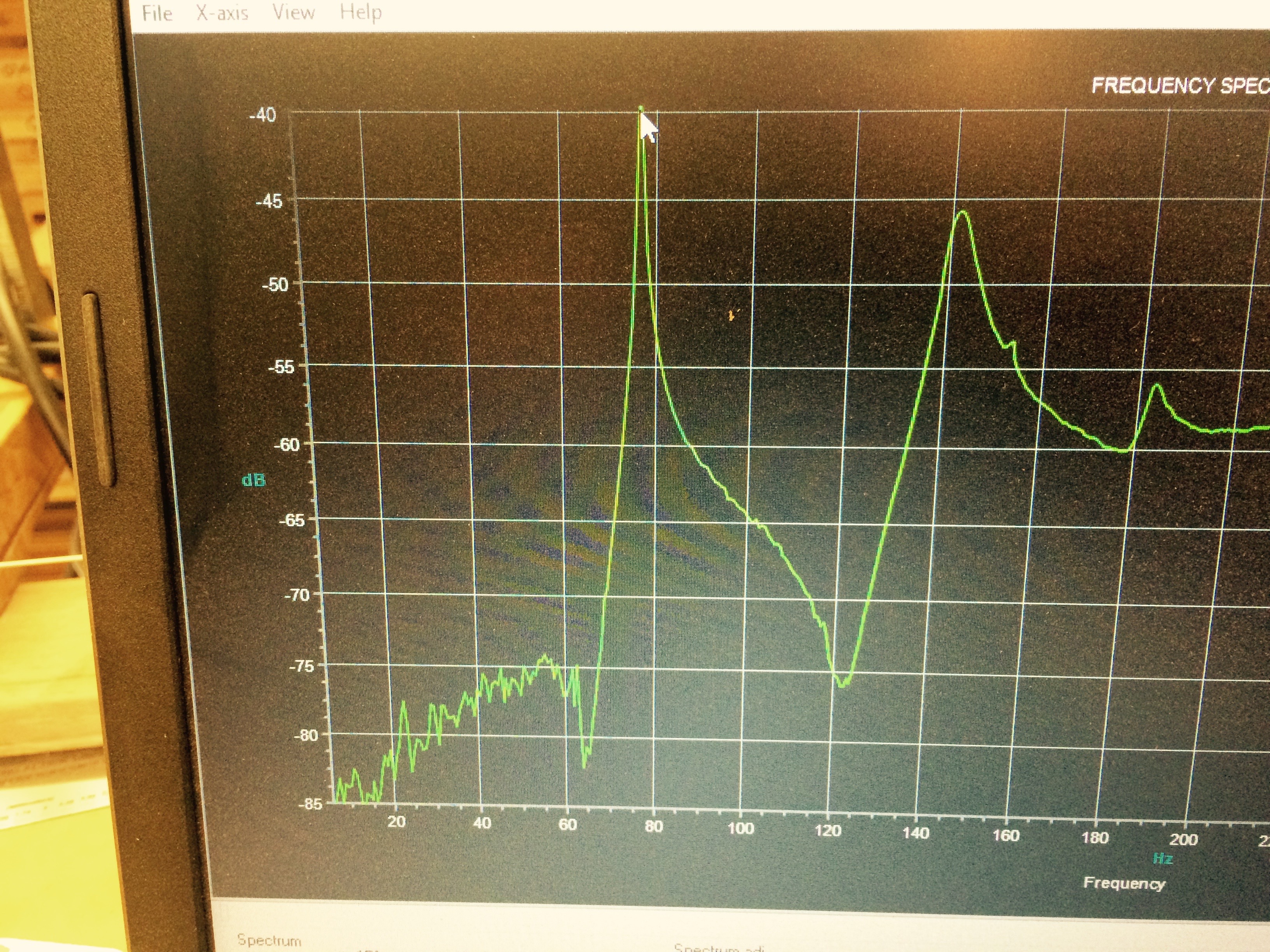Click the -80 dB axis label
Image resolution: width=1270 pixels, height=952 pixels.
click(x=305, y=736)
